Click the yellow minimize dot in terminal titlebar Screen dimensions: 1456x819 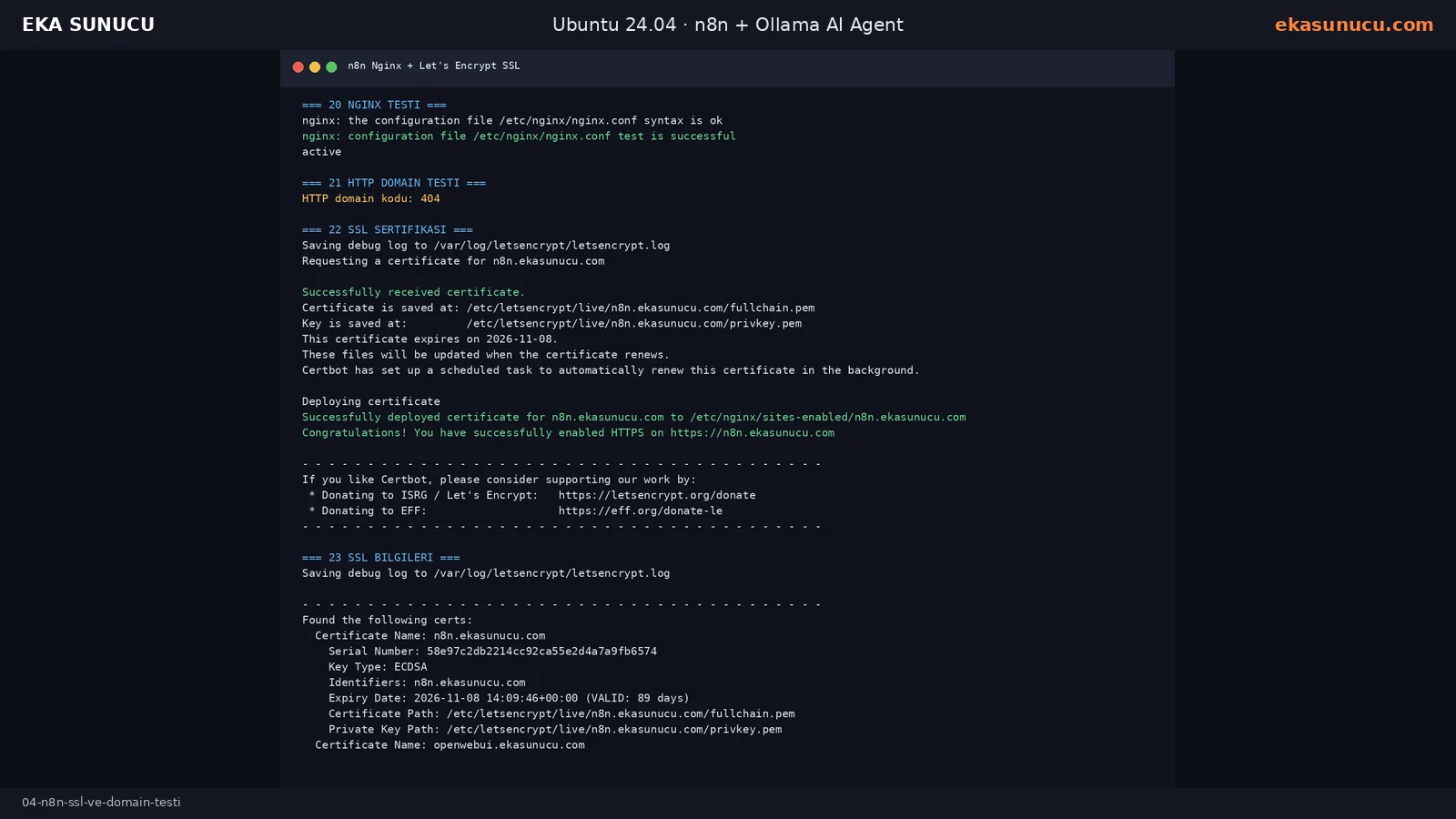[315, 66]
